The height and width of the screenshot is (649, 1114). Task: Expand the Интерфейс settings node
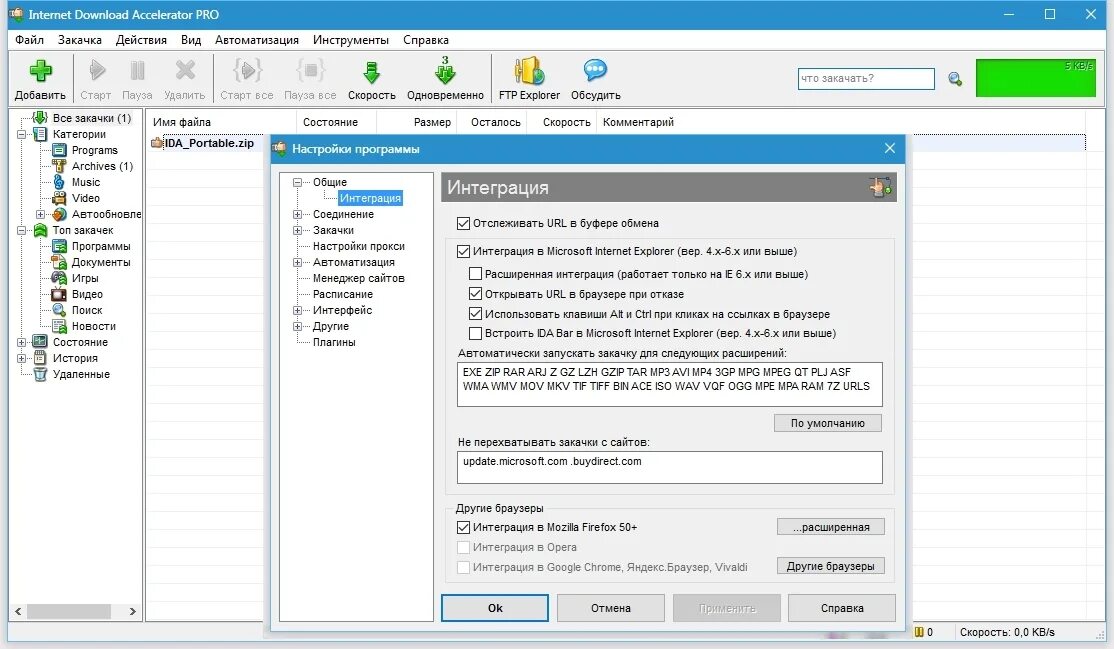pos(298,310)
